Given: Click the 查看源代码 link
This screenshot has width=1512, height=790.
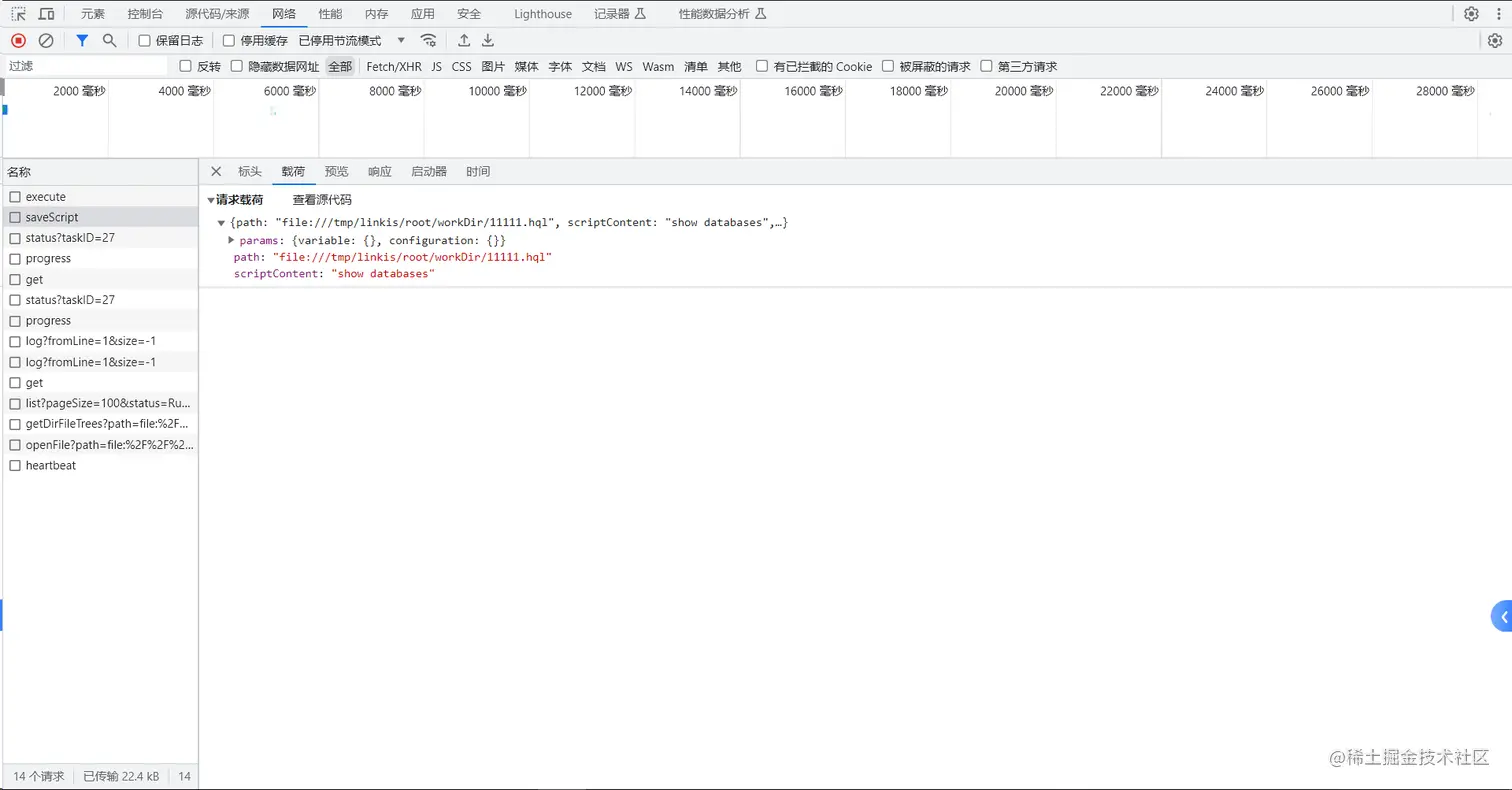Looking at the screenshot, I should pos(322,200).
